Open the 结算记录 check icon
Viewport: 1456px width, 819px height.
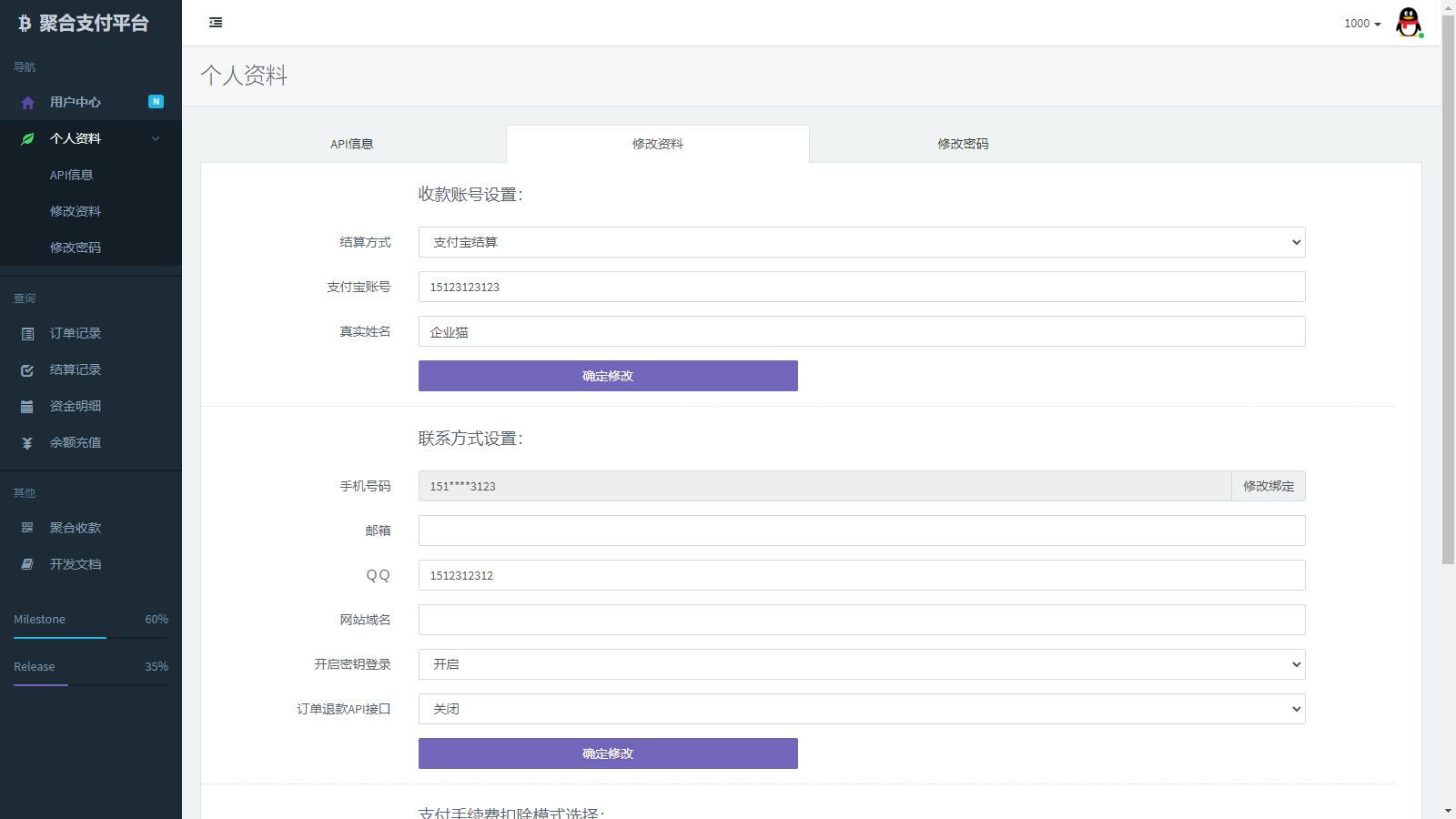tap(26, 369)
